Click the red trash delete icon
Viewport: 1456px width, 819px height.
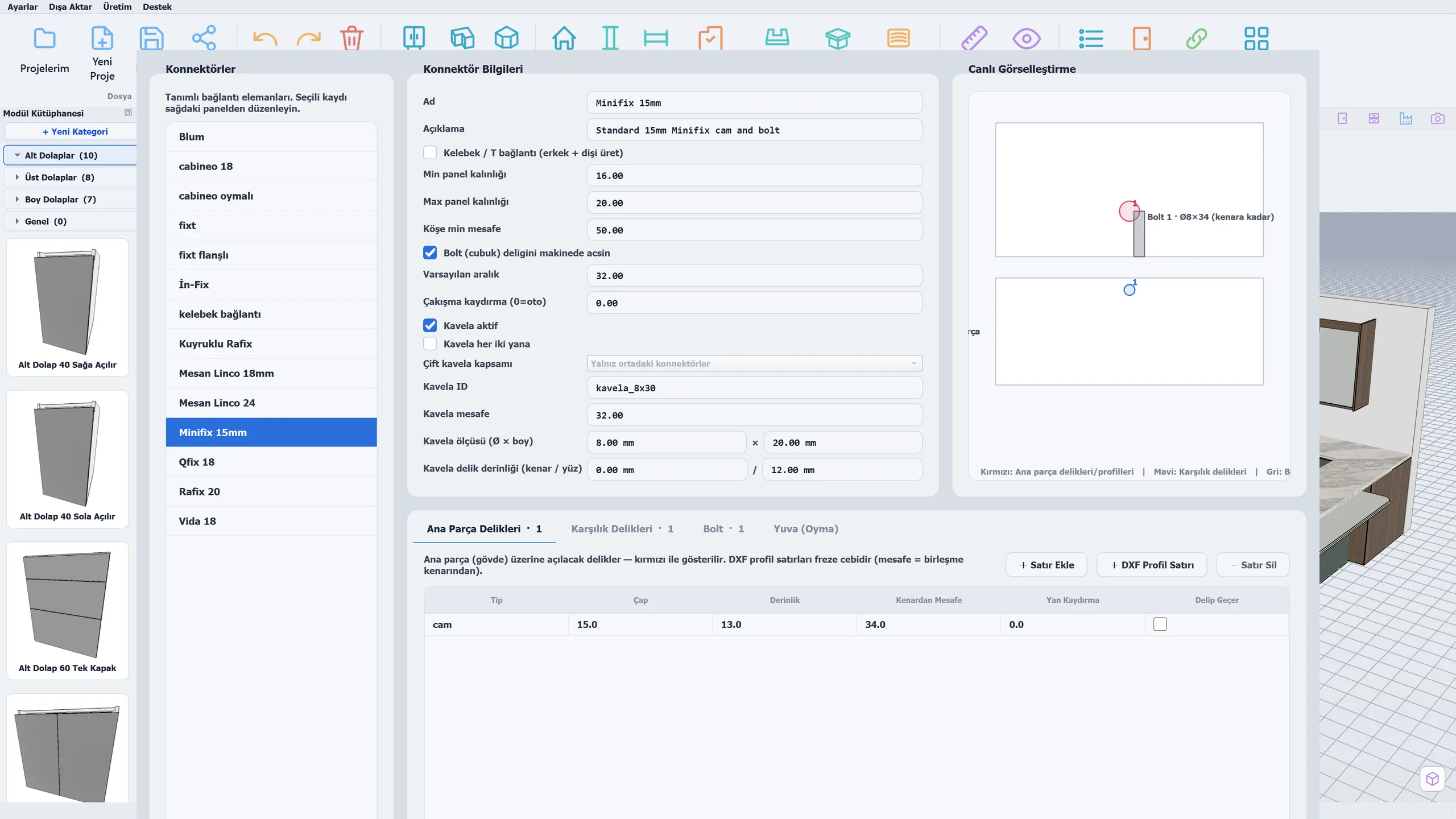coord(351,38)
